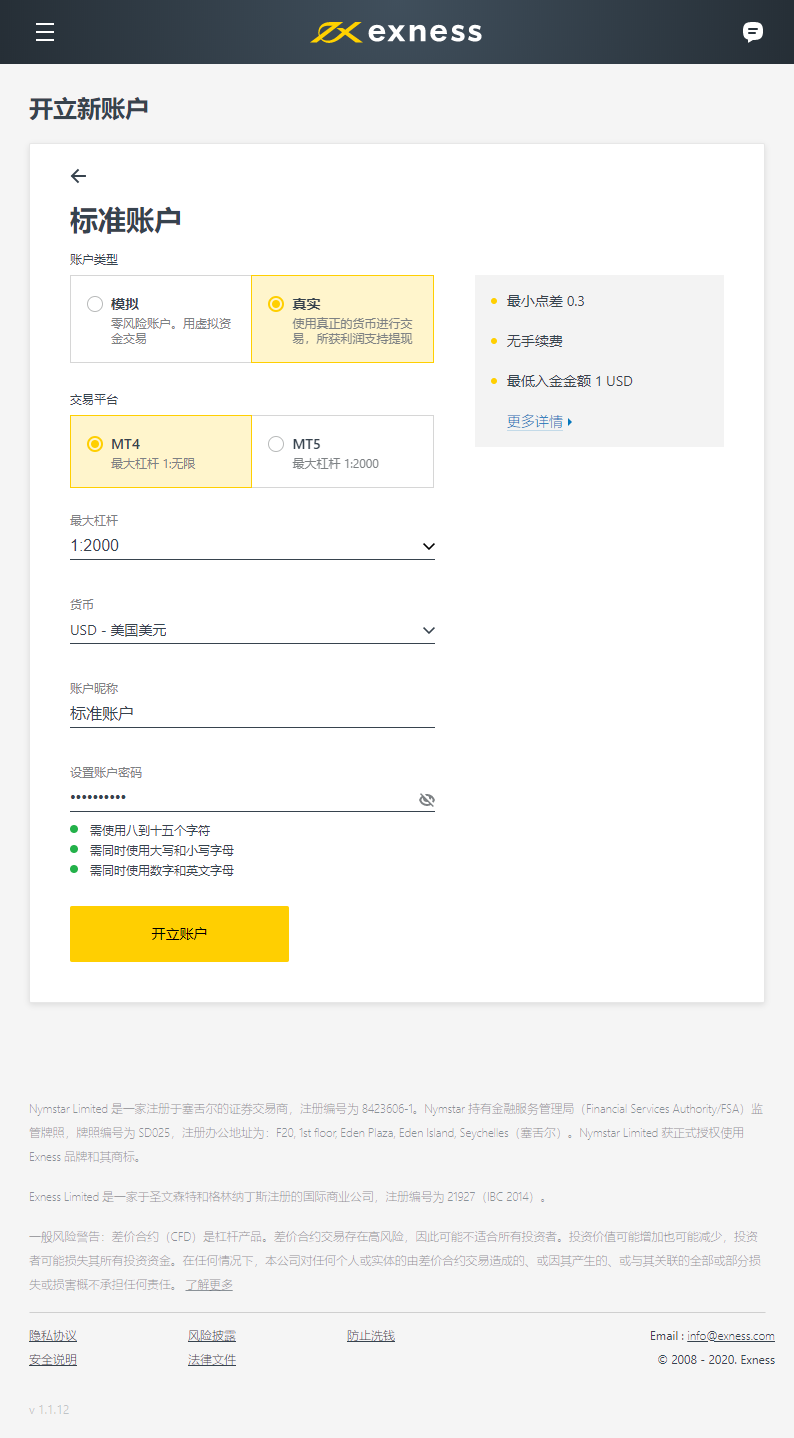Click the 需同时使用数字和英文字母 rule text

point(162,870)
